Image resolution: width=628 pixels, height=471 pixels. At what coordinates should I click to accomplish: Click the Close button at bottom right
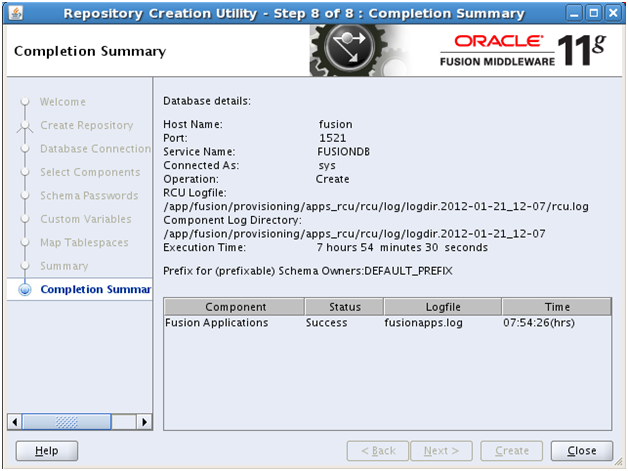point(582,451)
